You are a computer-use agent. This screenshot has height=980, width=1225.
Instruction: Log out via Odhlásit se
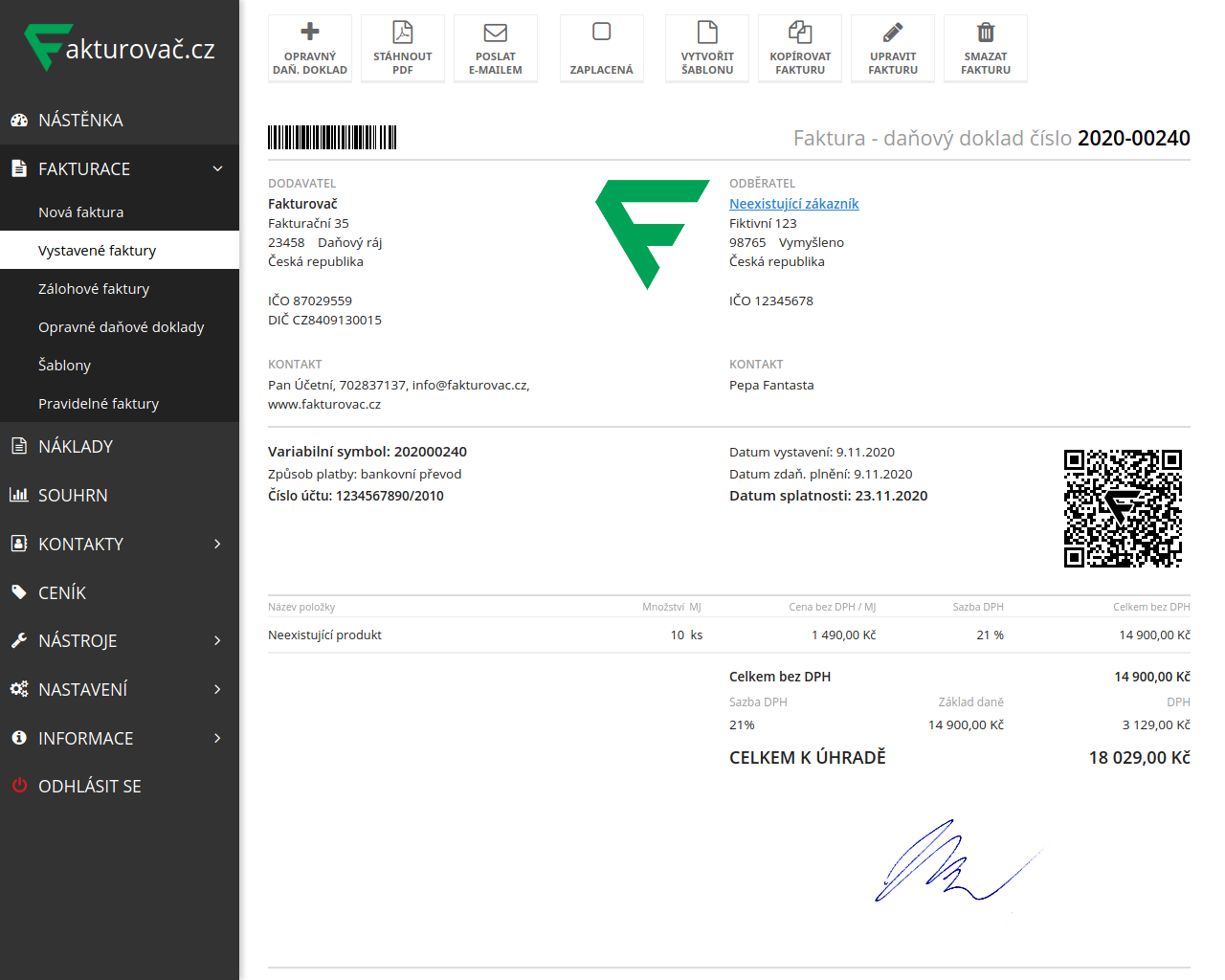89,787
